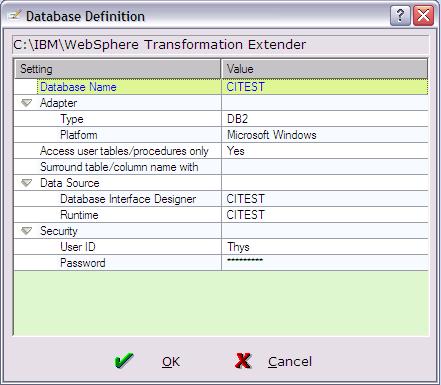This screenshot has width=441, height=385.
Task: Collapse the Data Source section
Action: pyautogui.click(x=26, y=183)
